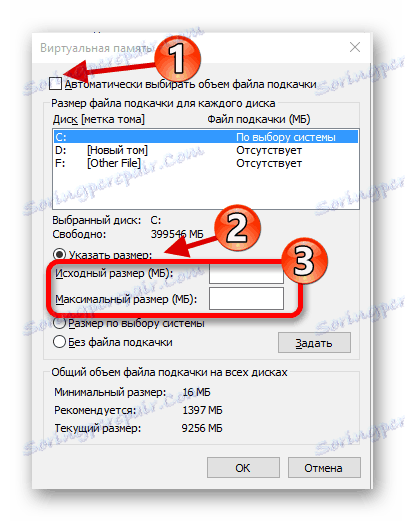
Task: Close the Виртуальная память dialog with X
Action: click(x=355, y=47)
